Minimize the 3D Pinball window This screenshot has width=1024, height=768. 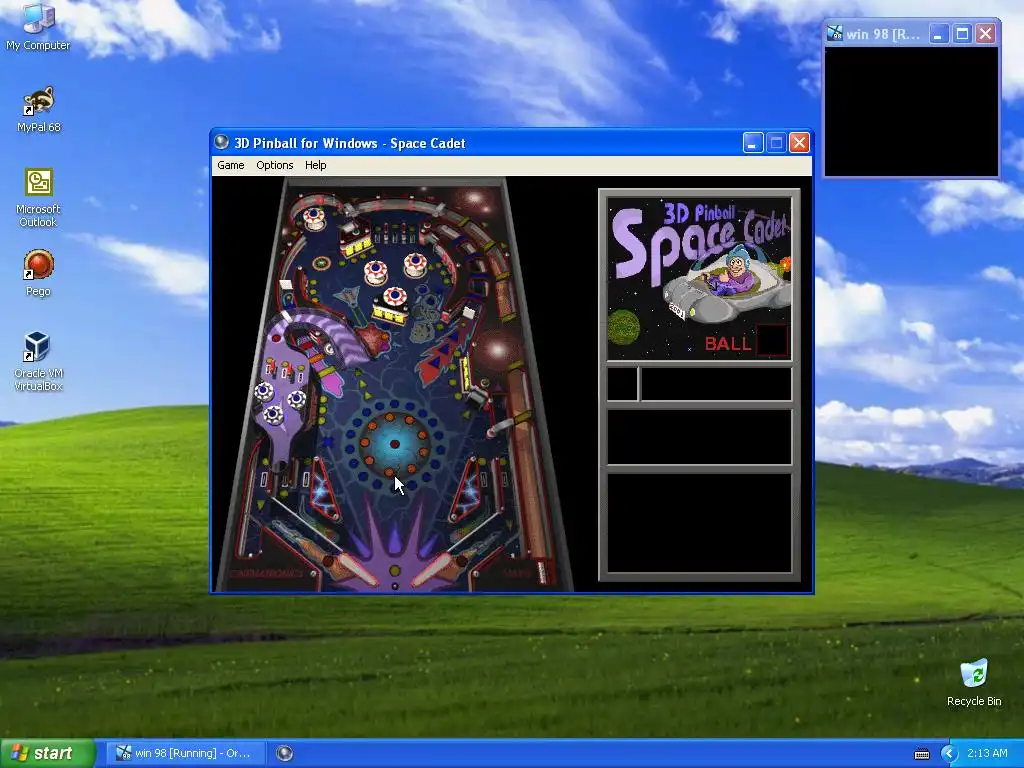pyautogui.click(x=753, y=142)
